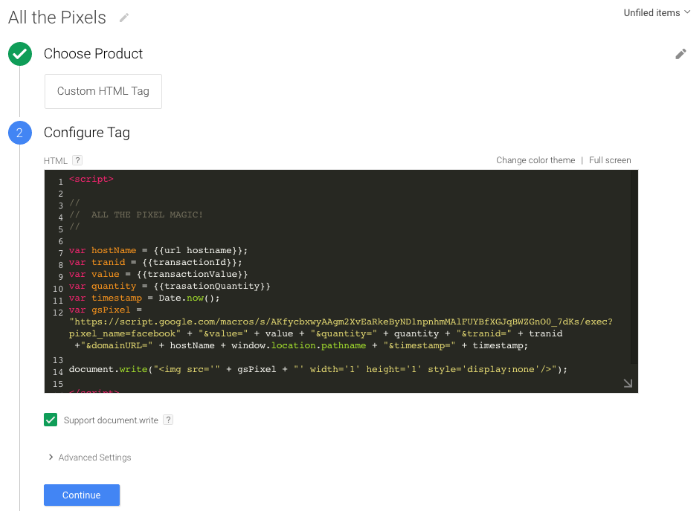Click line number 13 in gutter
697x513 pixels.
(x=58, y=360)
